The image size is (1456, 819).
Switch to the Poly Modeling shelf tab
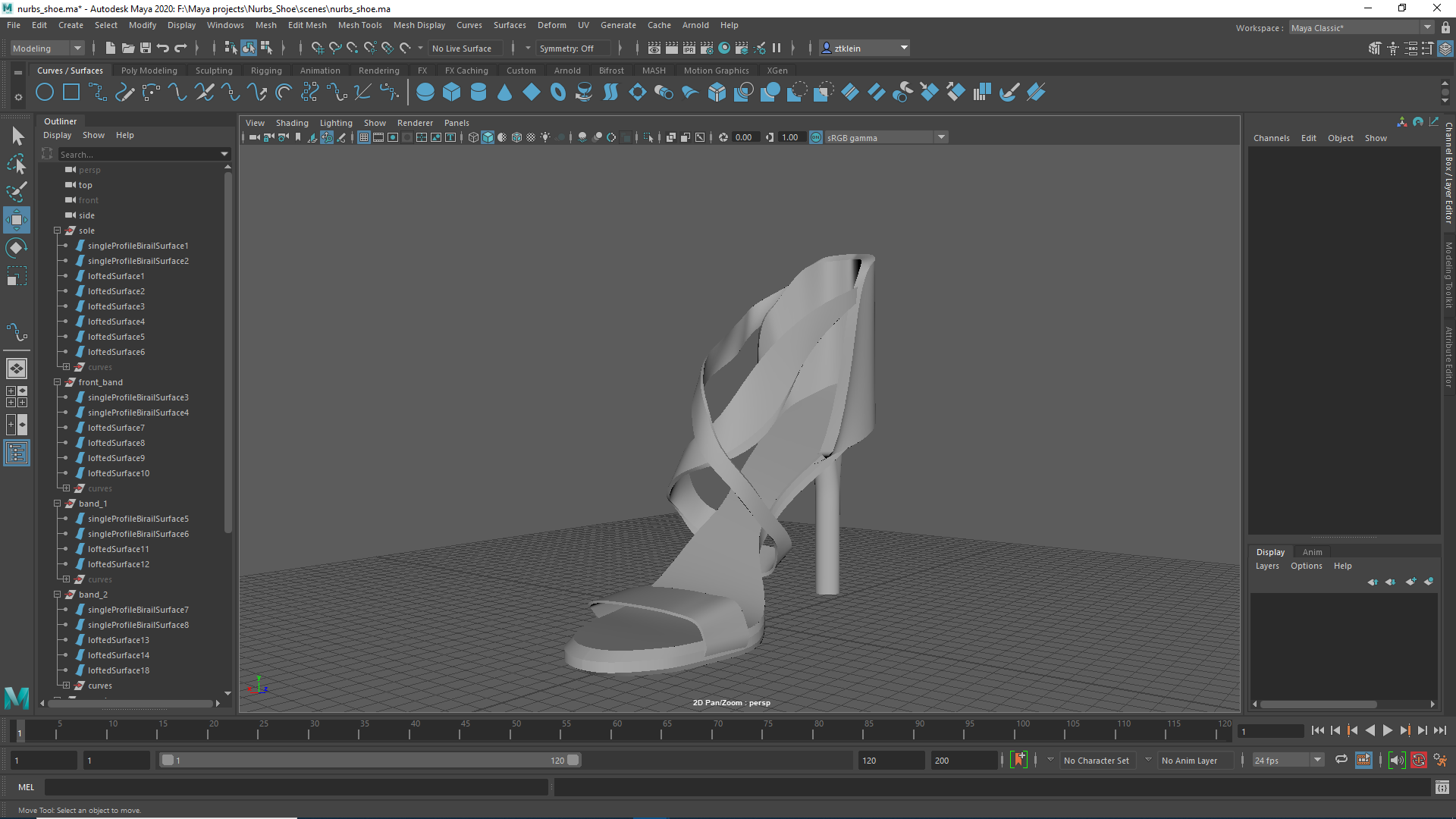click(x=149, y=71)
